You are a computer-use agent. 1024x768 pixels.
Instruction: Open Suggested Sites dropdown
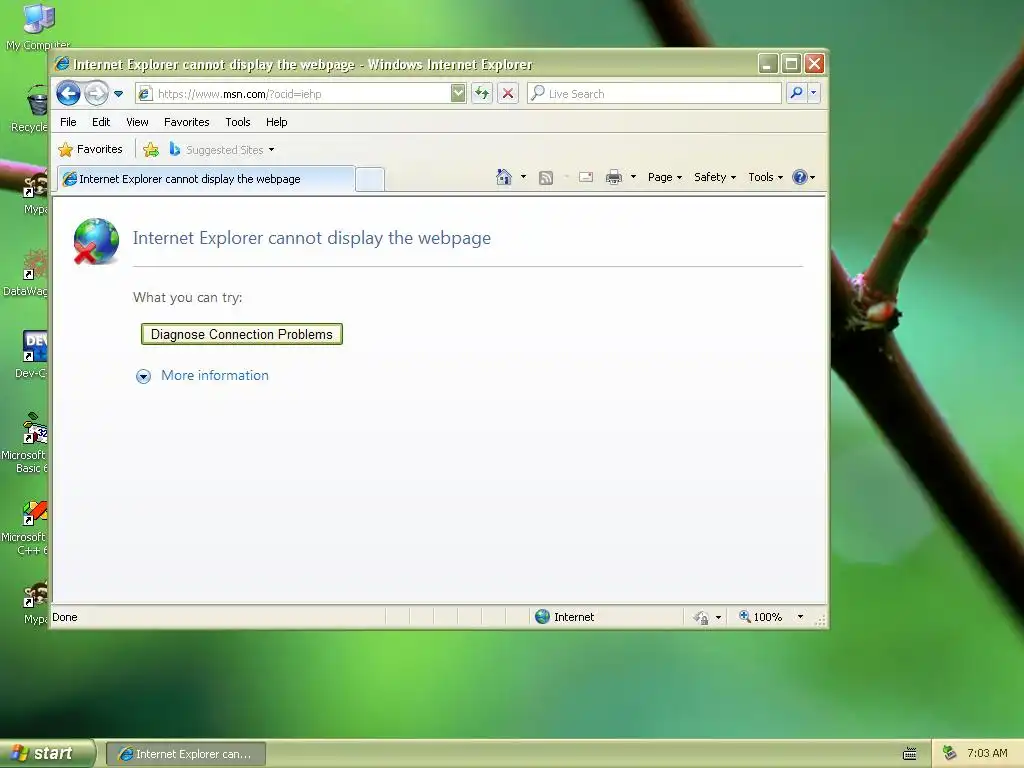(x=222, y=150)
